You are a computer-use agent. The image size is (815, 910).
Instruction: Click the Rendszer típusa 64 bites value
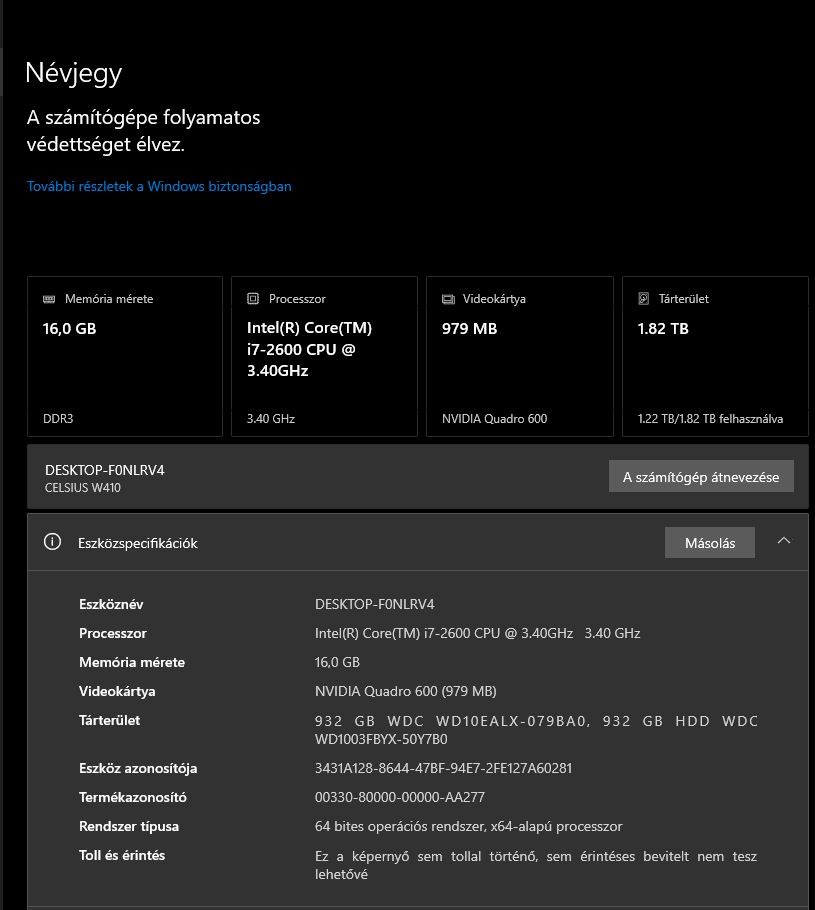point(468,826)
